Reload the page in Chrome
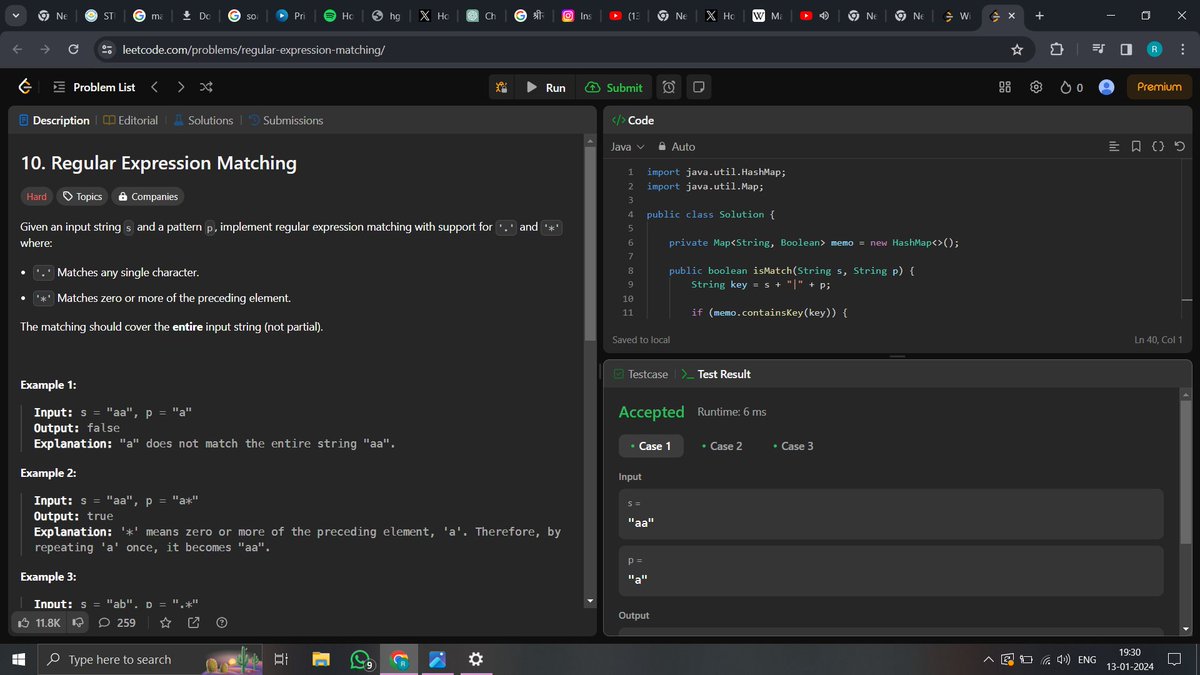1200x675 pixels. coord(73,50)
